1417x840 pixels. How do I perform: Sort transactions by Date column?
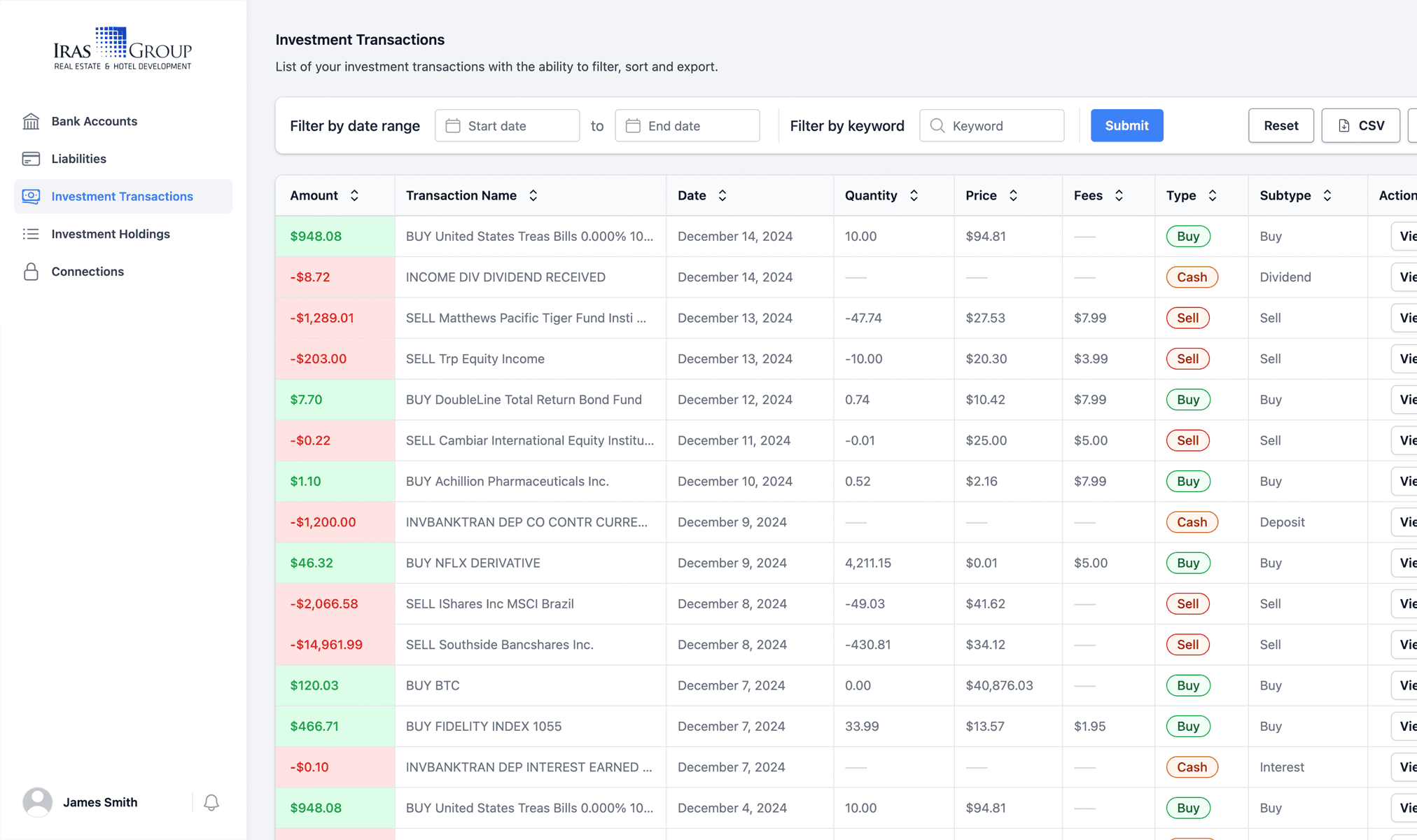[722, 195]
